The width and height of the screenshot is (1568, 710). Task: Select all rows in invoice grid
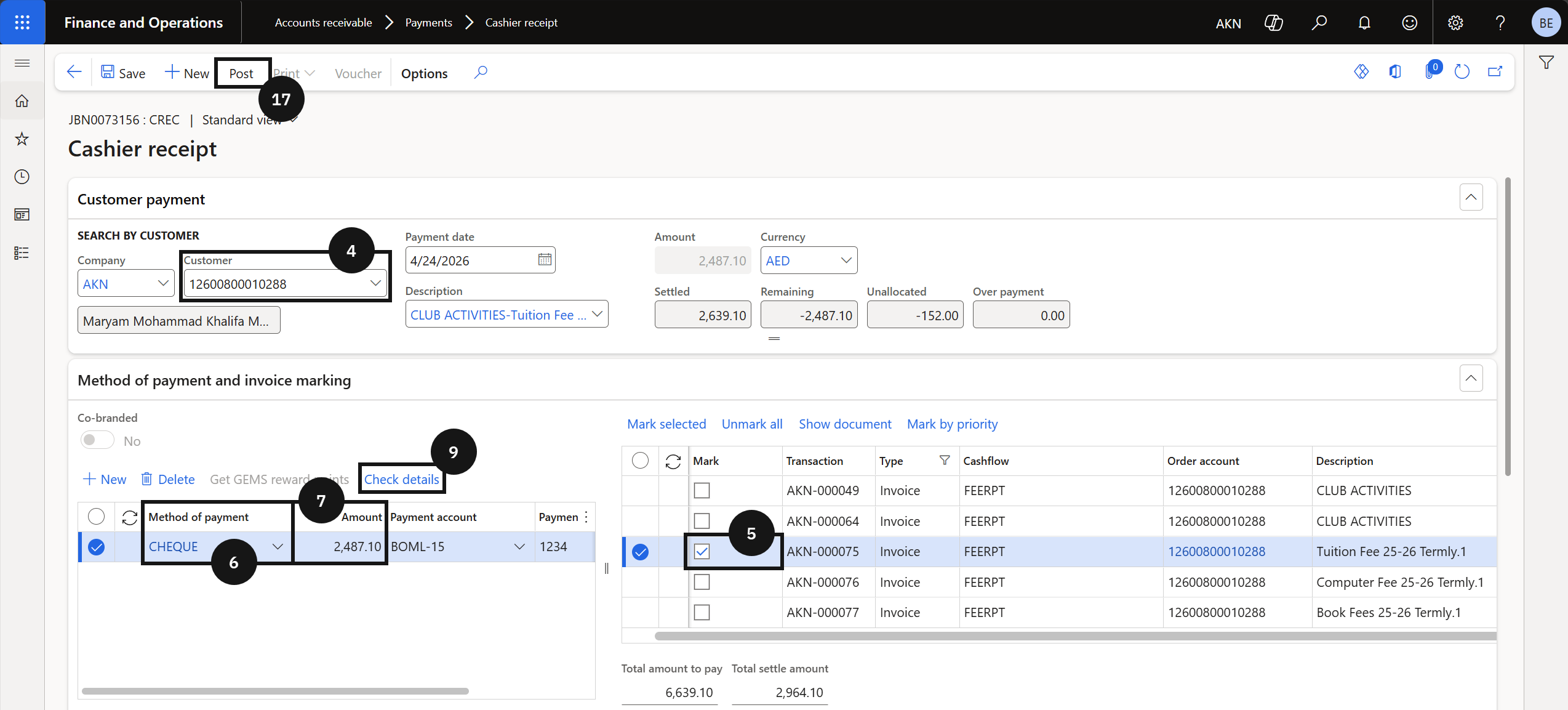[x=640, y=461]
